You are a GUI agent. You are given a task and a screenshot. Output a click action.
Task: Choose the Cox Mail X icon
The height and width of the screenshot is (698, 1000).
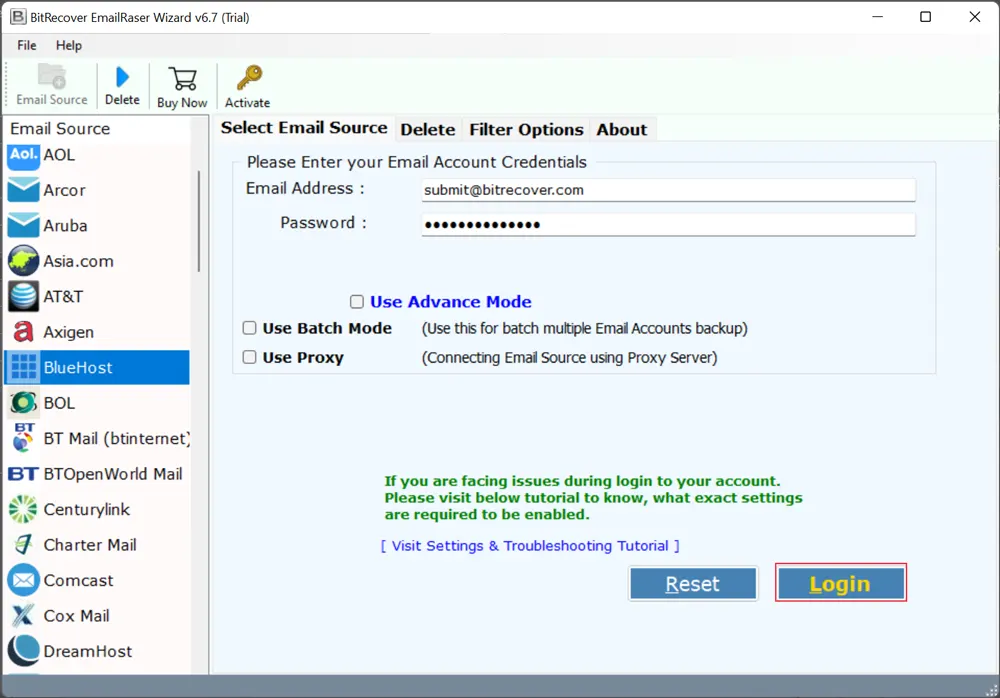coord(24,616)
